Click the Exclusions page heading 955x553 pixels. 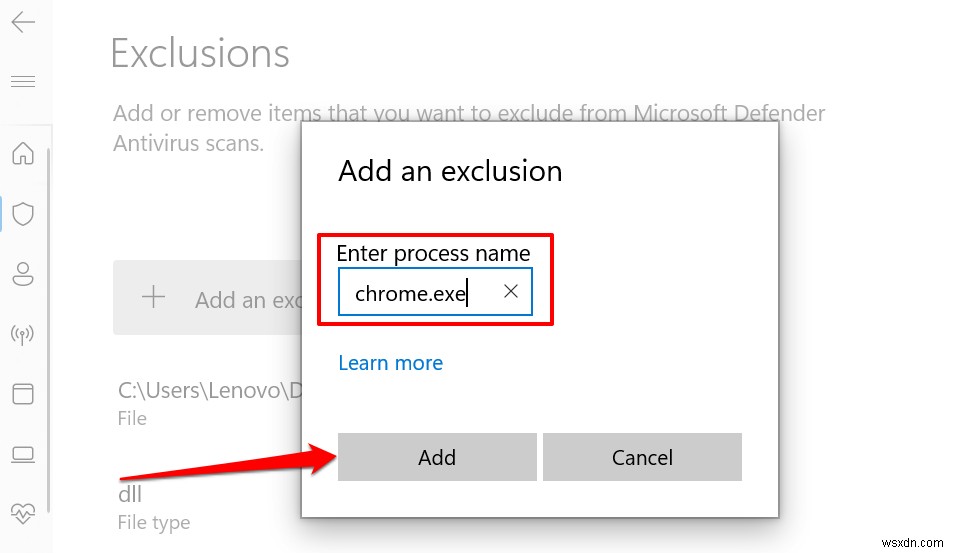(x=200, y=53)
